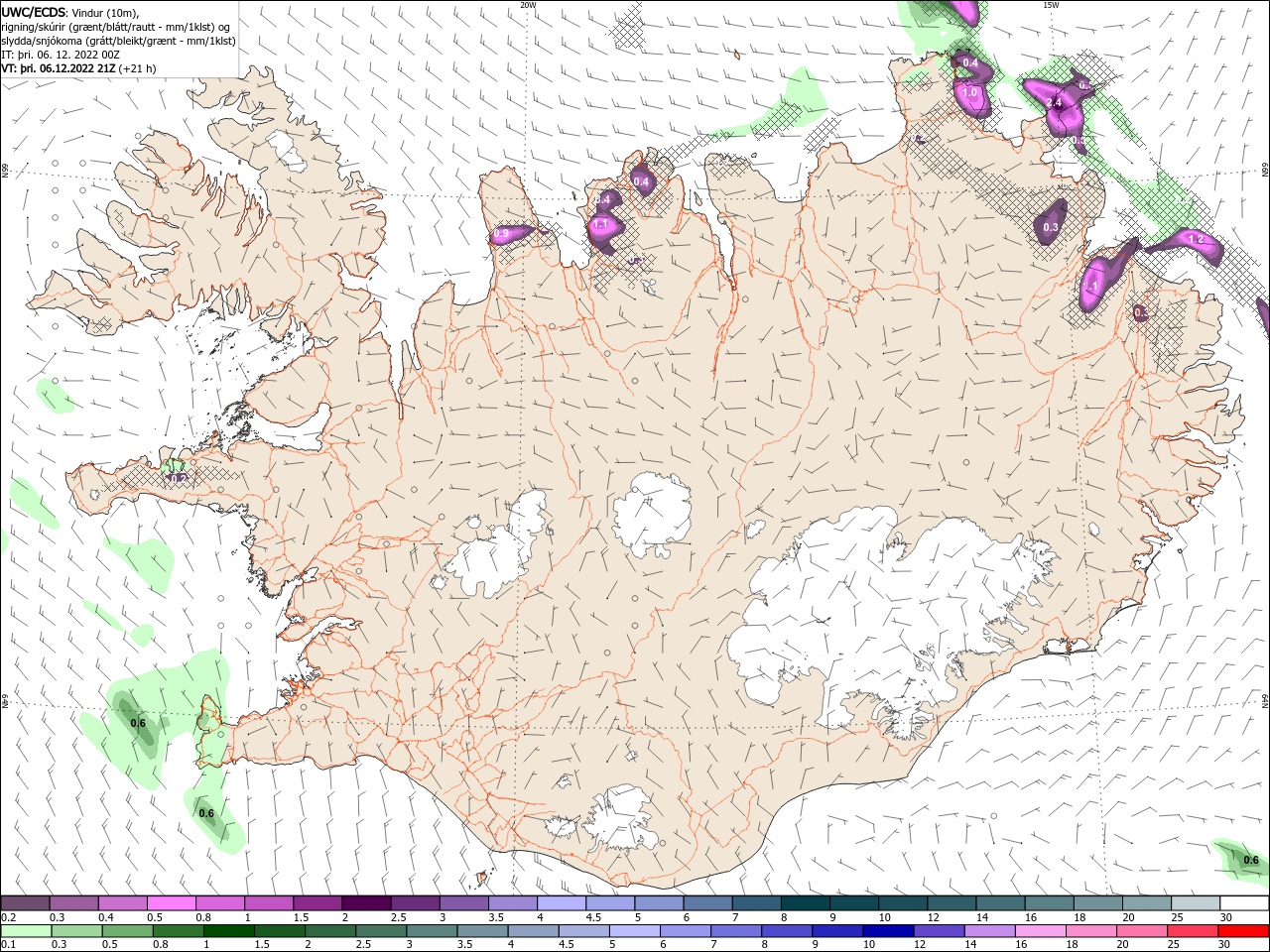Click the 20W longitude label
Screen dimensions: 1270x952
click(x=528, y=4)
